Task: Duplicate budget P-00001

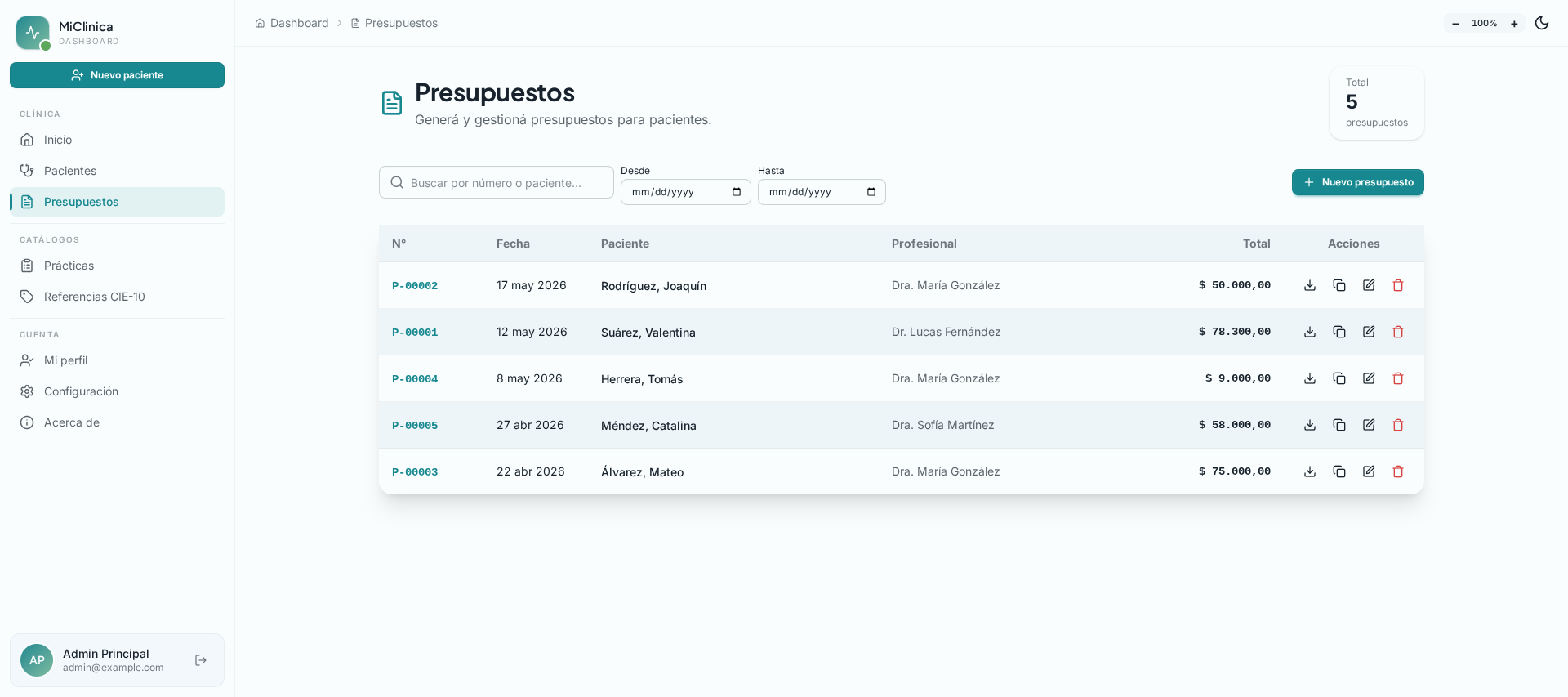Action: [x=1339, y=332]
